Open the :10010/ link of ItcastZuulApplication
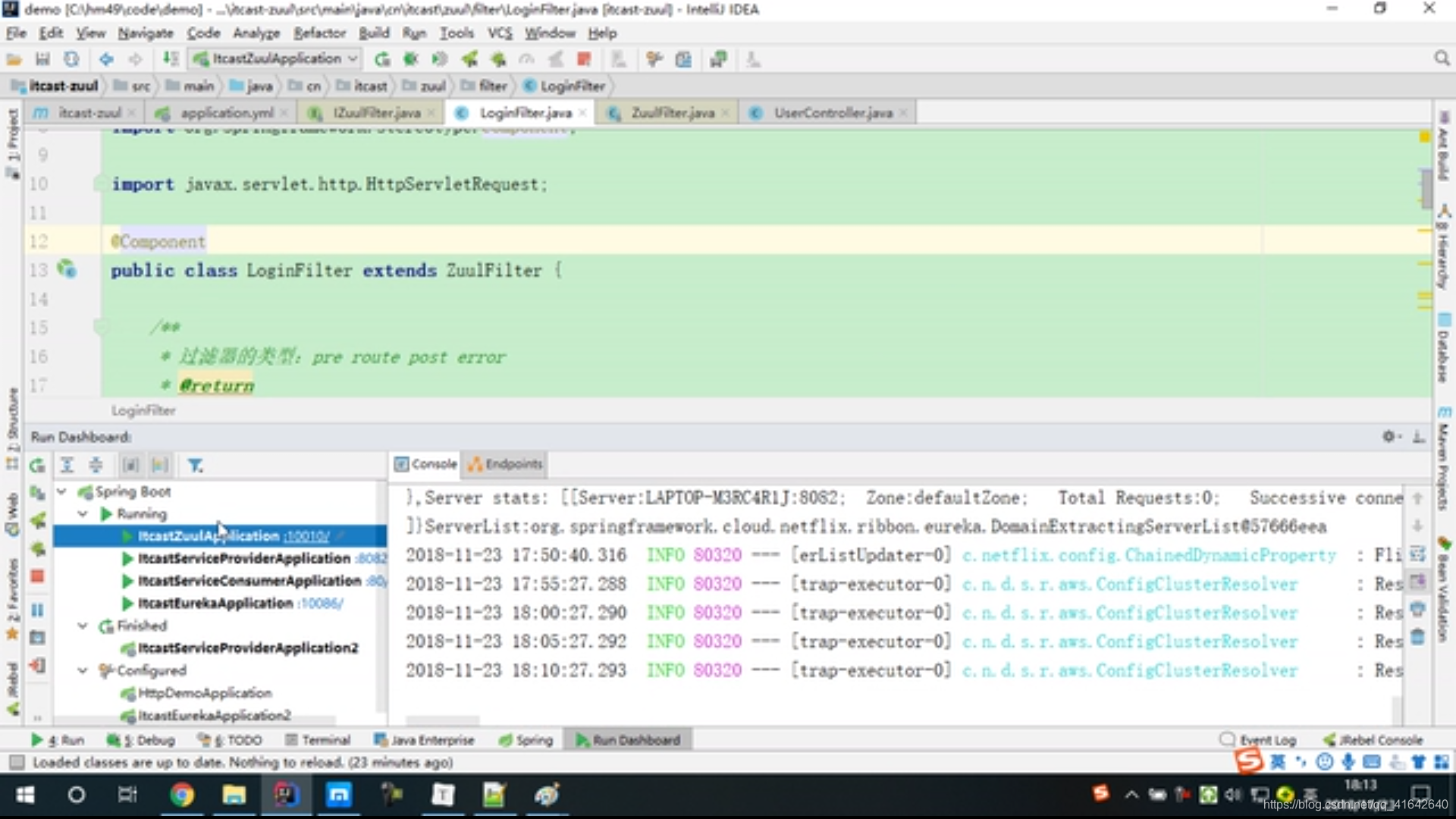Viewport: 1456px width, 819px height. click(x=306, y=536)
